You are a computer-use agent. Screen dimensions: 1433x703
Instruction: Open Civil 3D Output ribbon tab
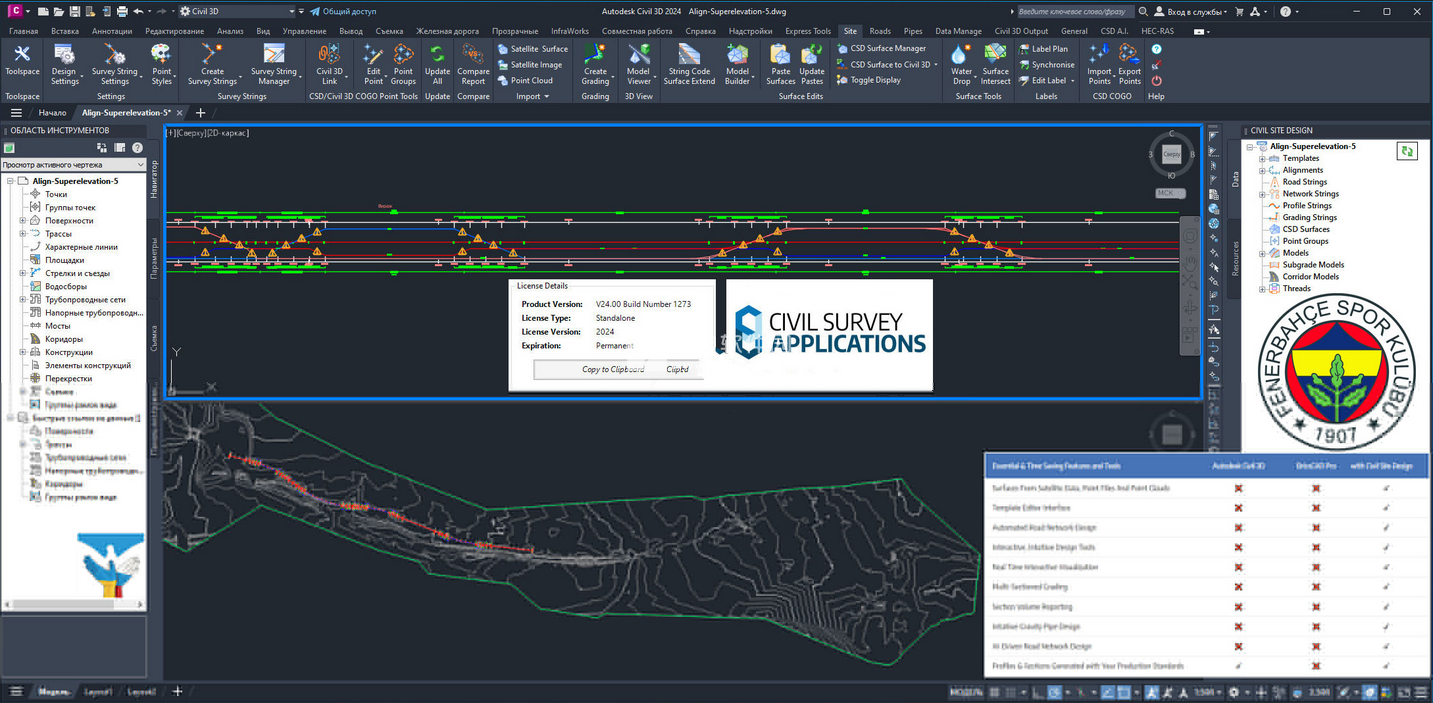coord(1021,31)
